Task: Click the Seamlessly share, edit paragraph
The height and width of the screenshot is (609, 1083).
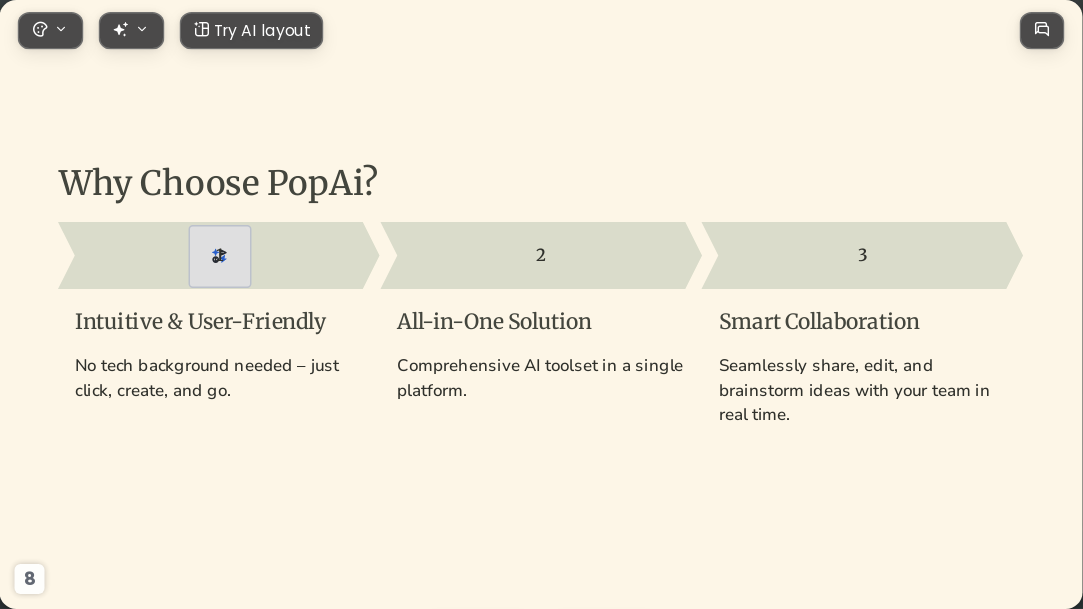Action: [854, 390]
